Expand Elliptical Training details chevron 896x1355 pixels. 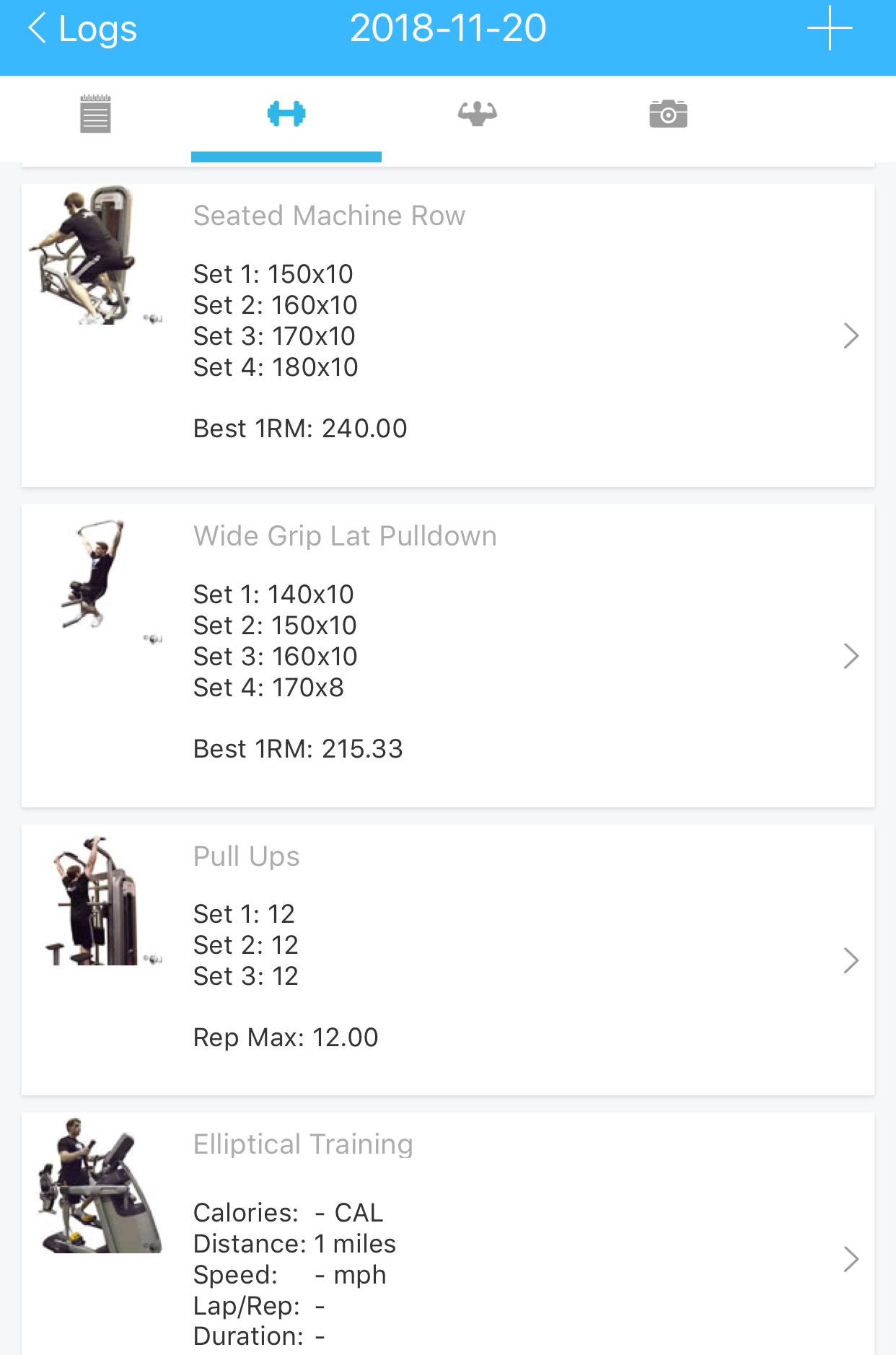click(851, 1259)
